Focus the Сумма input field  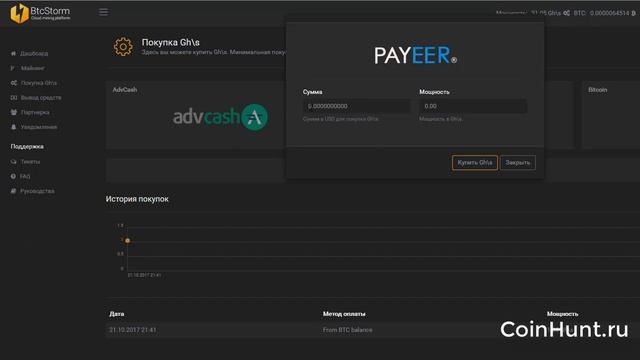pos(356,106)
